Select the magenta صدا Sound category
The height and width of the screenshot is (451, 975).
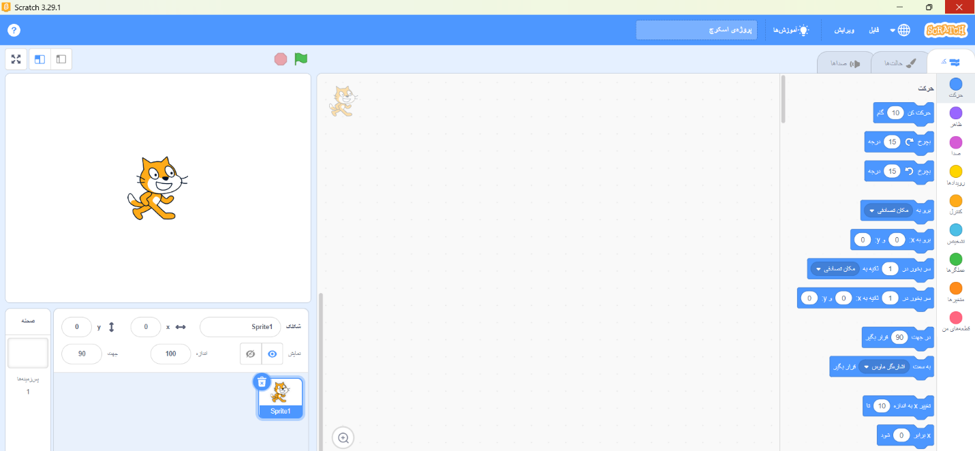[956, 146]
